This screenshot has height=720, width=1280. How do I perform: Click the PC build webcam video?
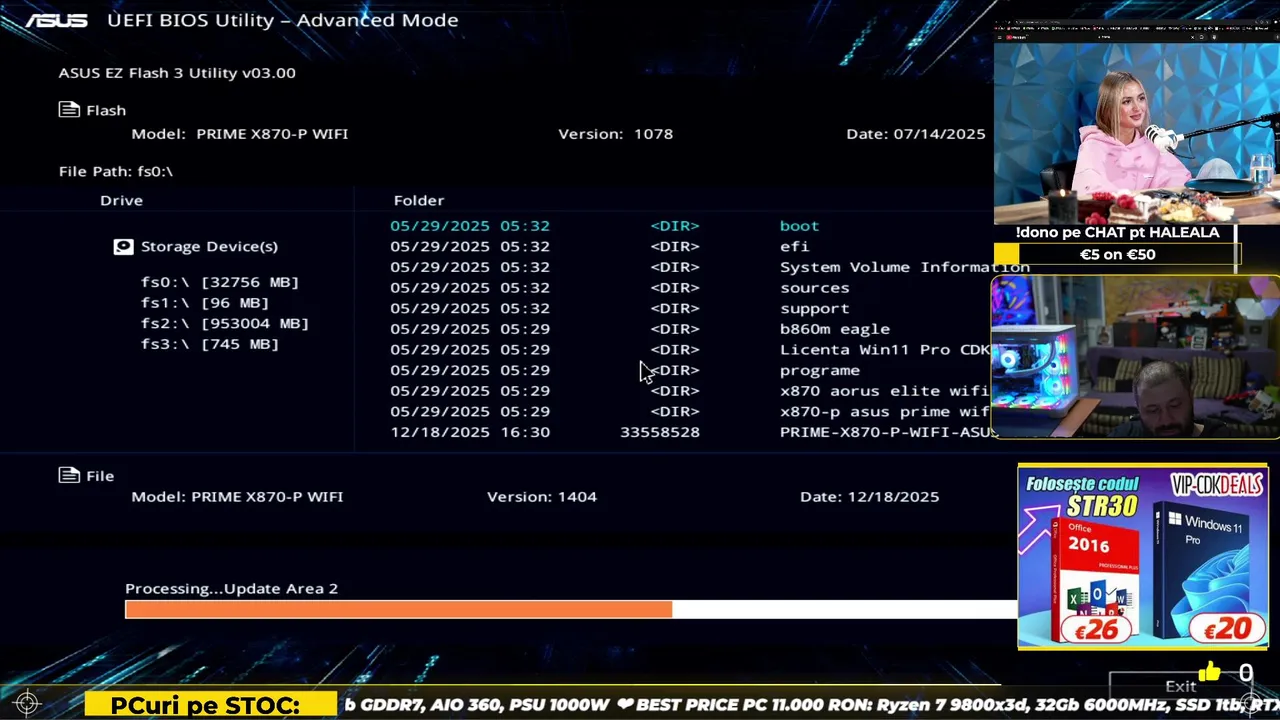click(x=1135, y=357)
